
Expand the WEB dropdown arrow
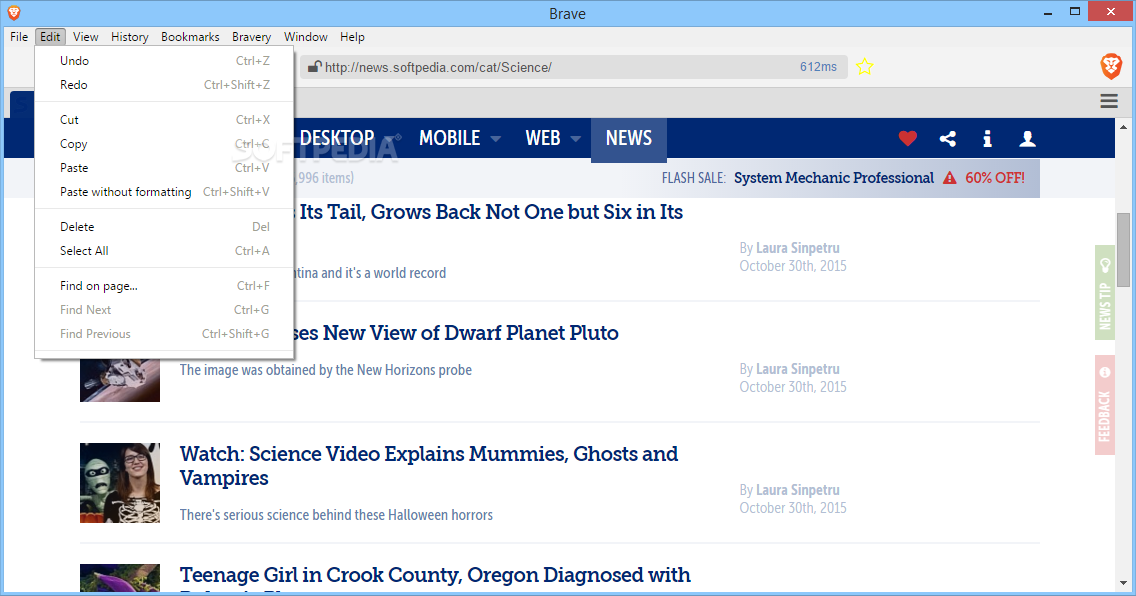pyautogui.click(x=575, y=138)
